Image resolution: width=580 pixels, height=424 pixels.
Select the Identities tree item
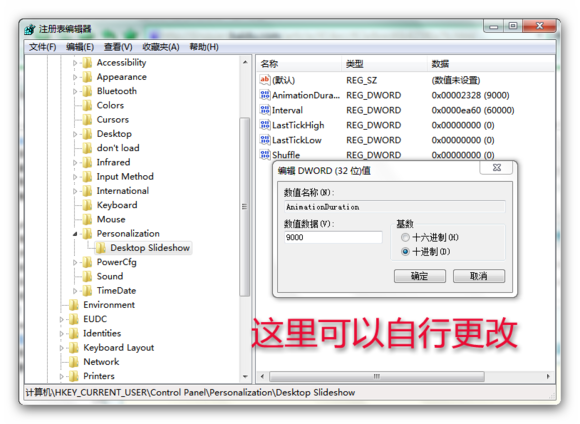102,333
